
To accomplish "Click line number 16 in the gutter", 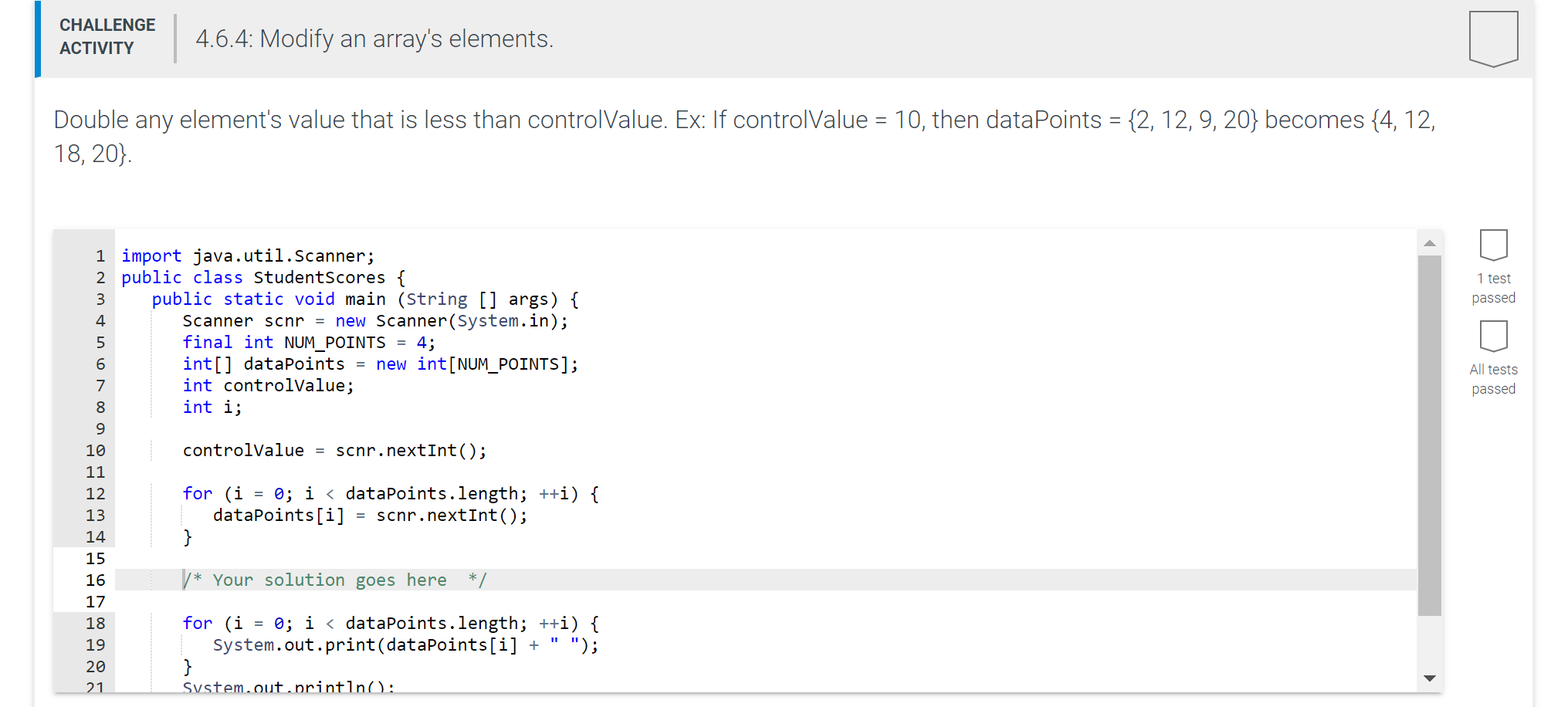I will point(95,580).
